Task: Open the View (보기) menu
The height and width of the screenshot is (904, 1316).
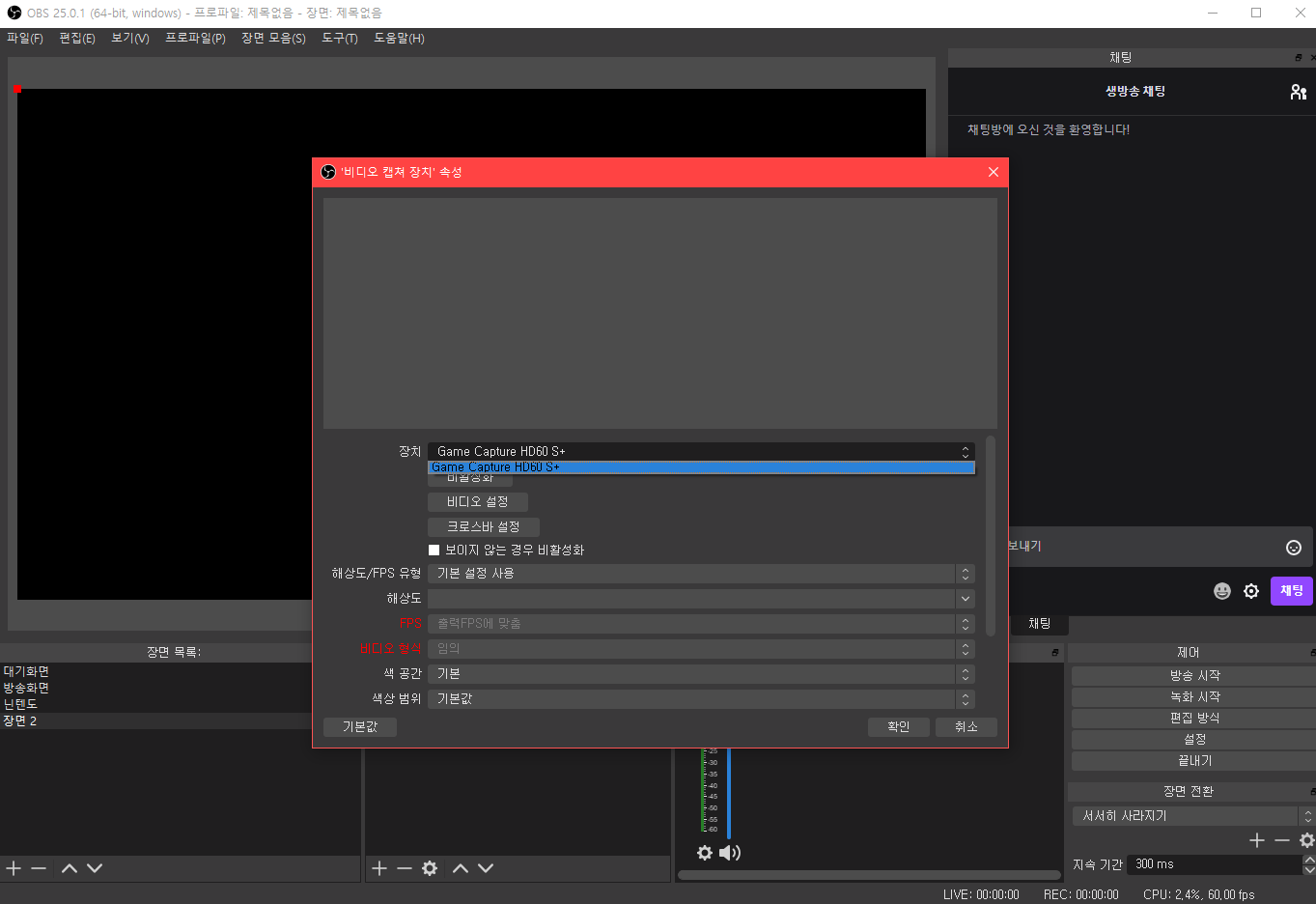Action: [130, 39]
